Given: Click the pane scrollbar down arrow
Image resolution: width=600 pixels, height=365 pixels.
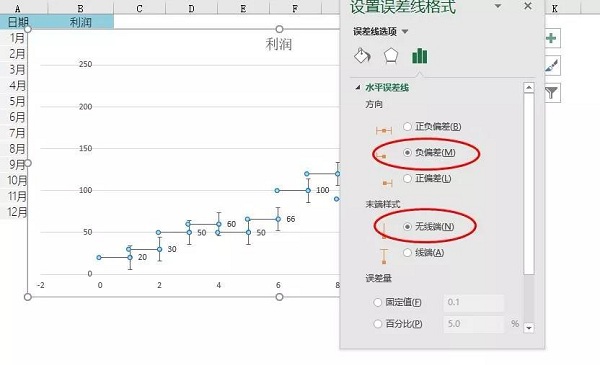Looking at the screenshot, I should tap(529, 328).
